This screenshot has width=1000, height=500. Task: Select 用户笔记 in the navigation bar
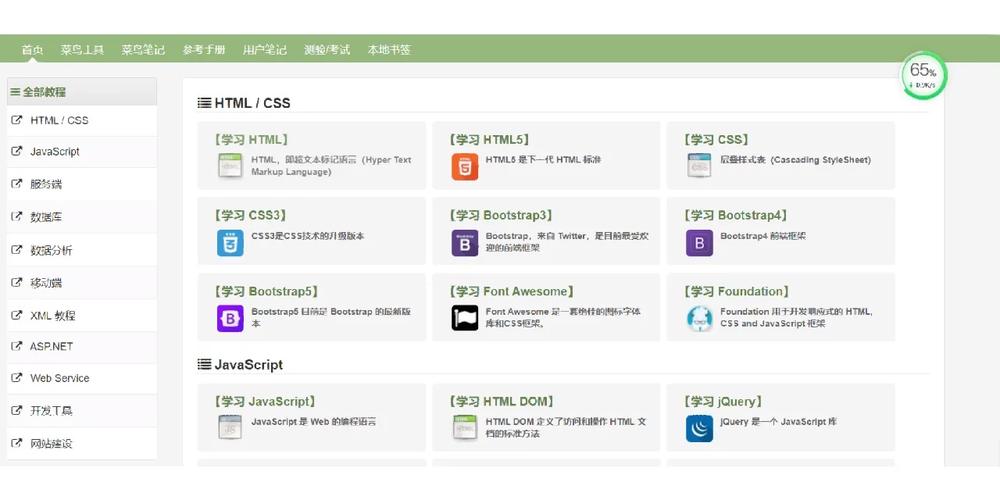click(265, 49)
